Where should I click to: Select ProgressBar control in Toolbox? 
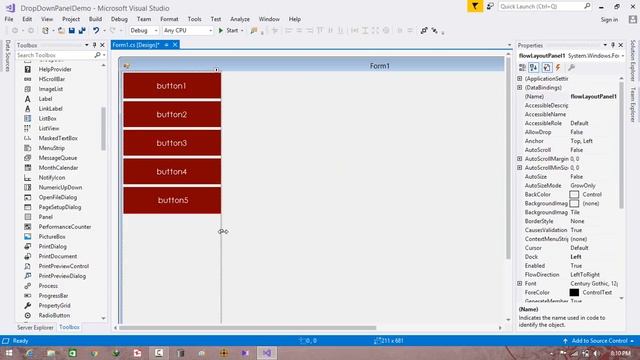pos(53,296)
